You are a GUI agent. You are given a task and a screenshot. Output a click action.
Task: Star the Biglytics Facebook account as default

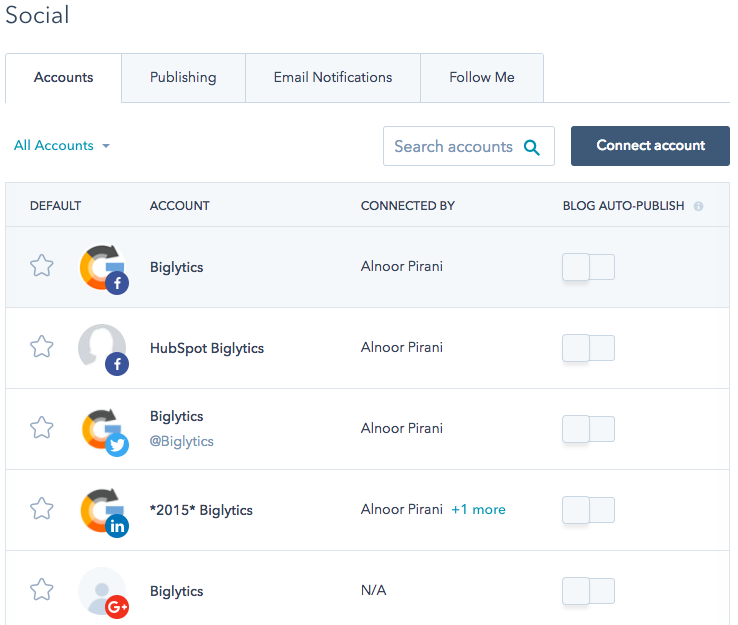tap(41, 266)
